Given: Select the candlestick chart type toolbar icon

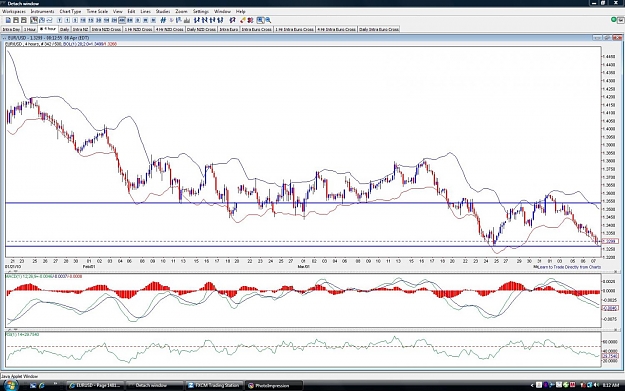Looking at the screenshot, I should point(34,20).
